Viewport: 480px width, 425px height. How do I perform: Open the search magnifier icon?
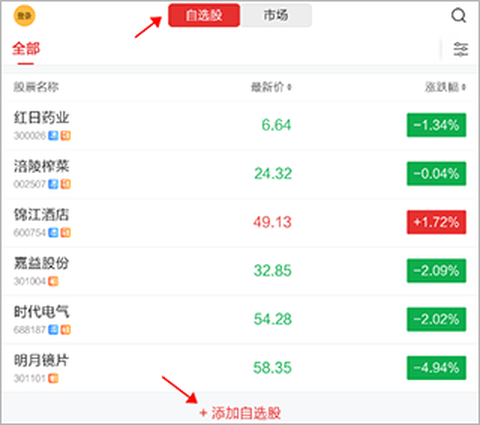(x=459, y=15)
